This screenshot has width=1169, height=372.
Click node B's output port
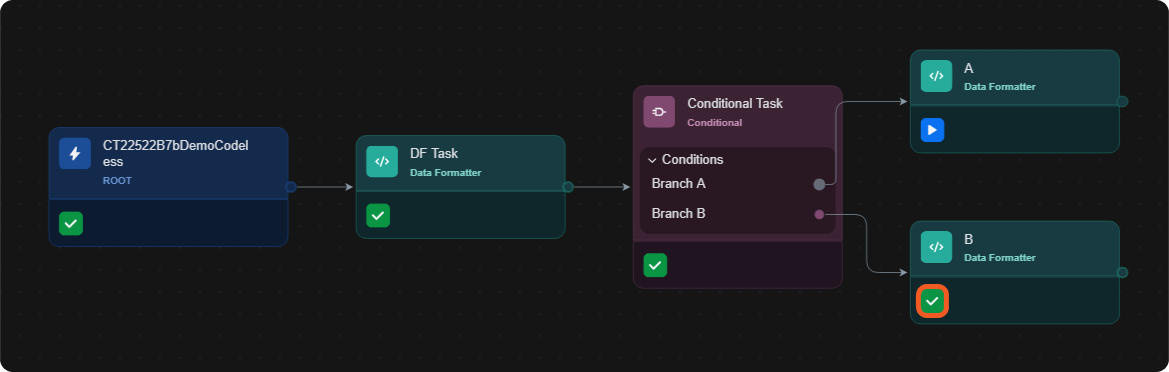coord(1122,273)
